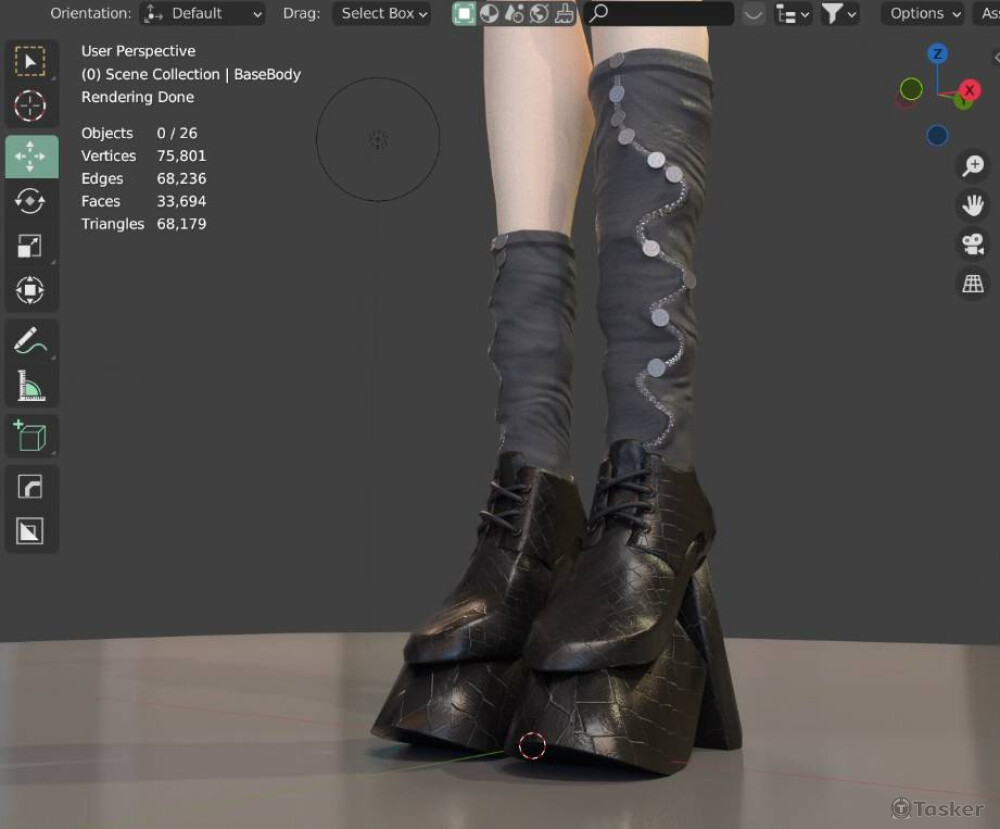Expand the filter funnel dropdown
Viewport: 1000px width, 829px height.
(x=838, y=14)
